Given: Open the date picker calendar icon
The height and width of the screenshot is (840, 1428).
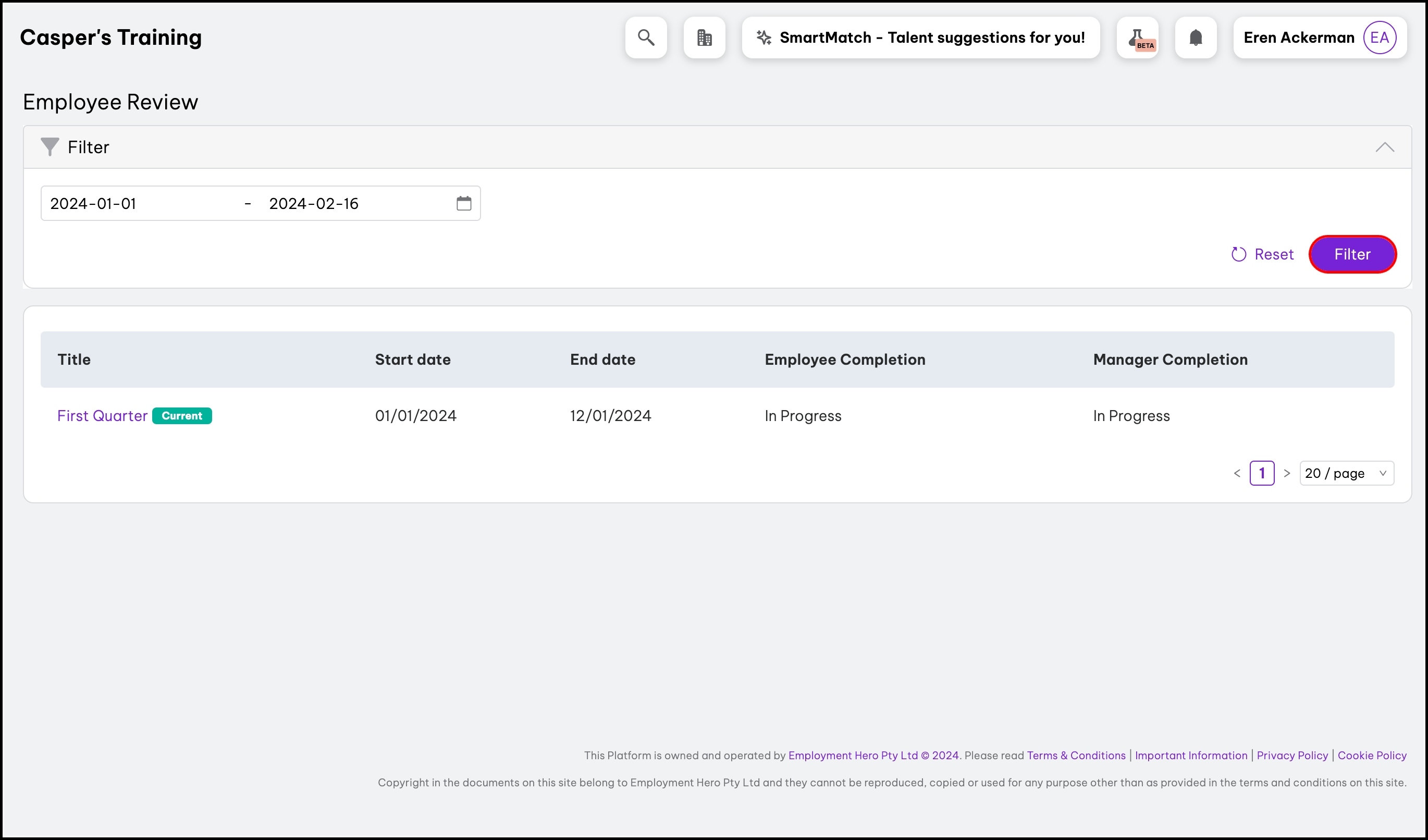Looking at the screenshot, I should (x=463, y=203).
